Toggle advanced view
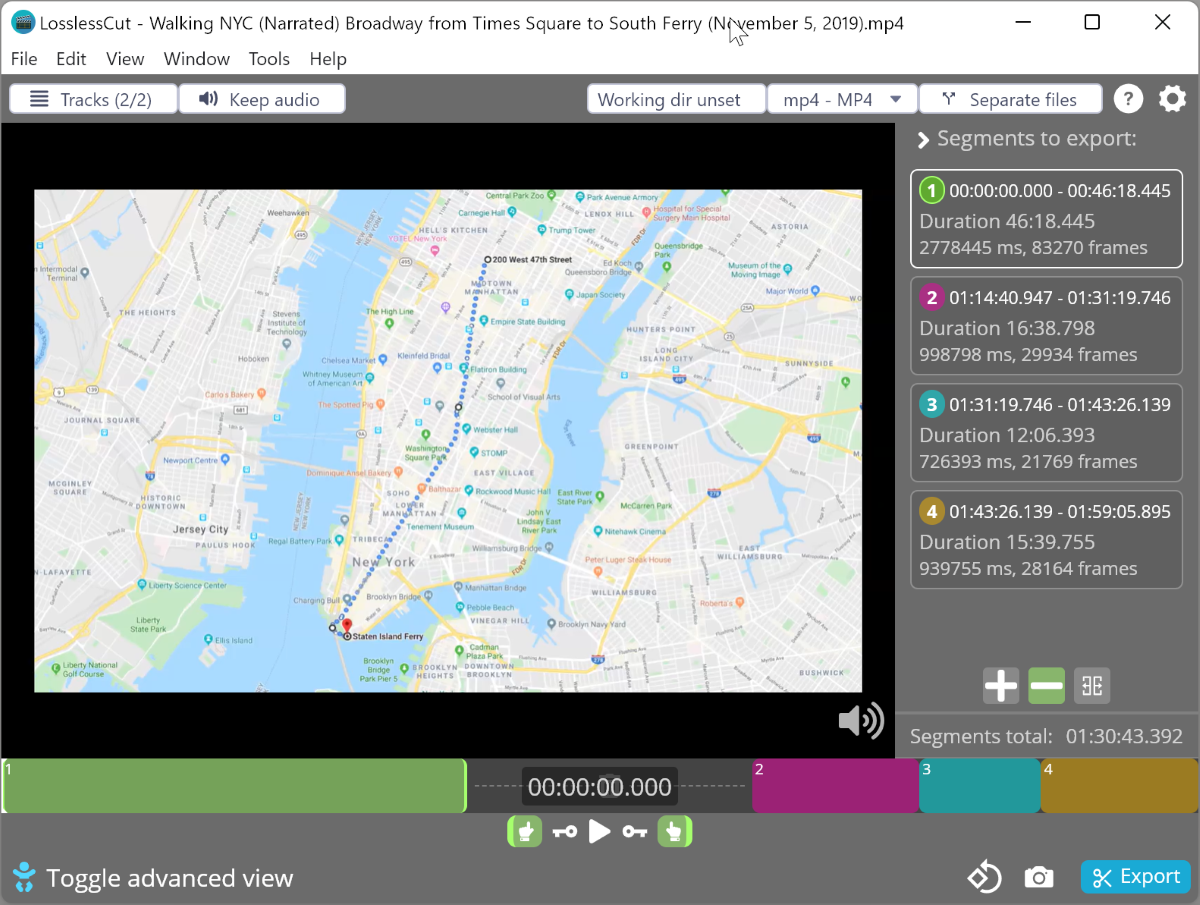The image size is (1200, 905). pos(152,878)
